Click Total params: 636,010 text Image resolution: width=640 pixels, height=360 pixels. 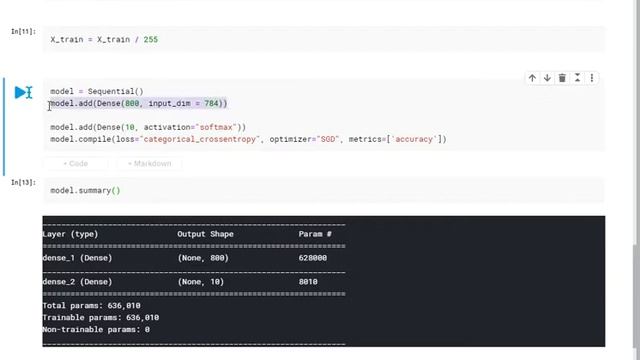[x=91, y=305]
